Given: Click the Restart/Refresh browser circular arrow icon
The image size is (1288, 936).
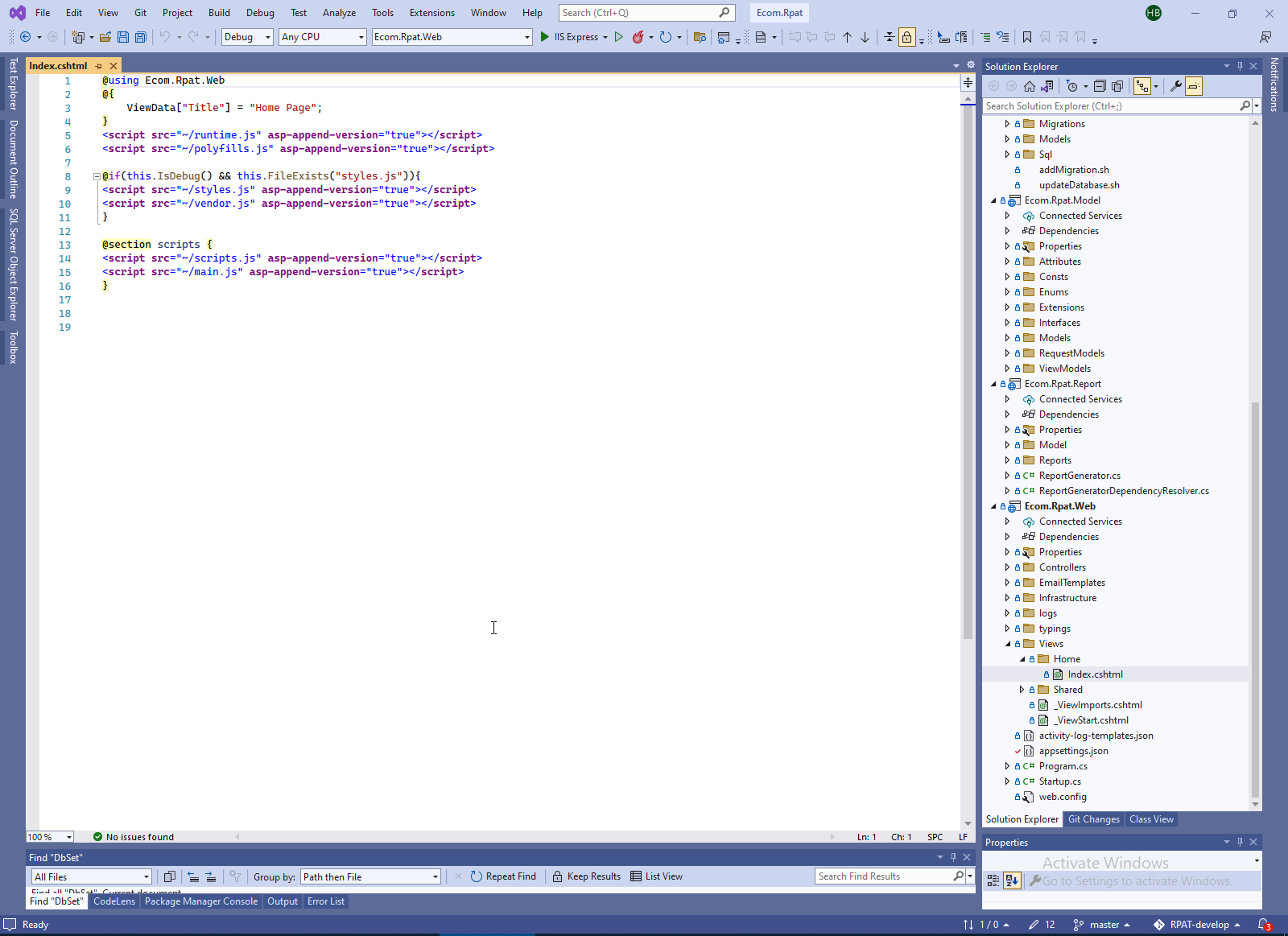Looking at the screenshot, I should [665, 37].
